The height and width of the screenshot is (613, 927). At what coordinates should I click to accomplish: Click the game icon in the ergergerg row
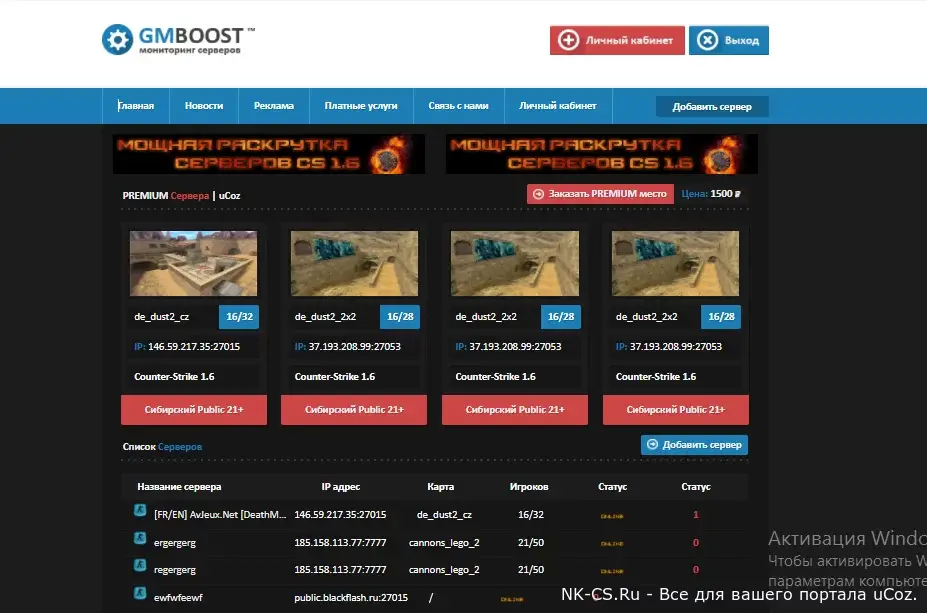pyautogui.click(x=140, y=538)
